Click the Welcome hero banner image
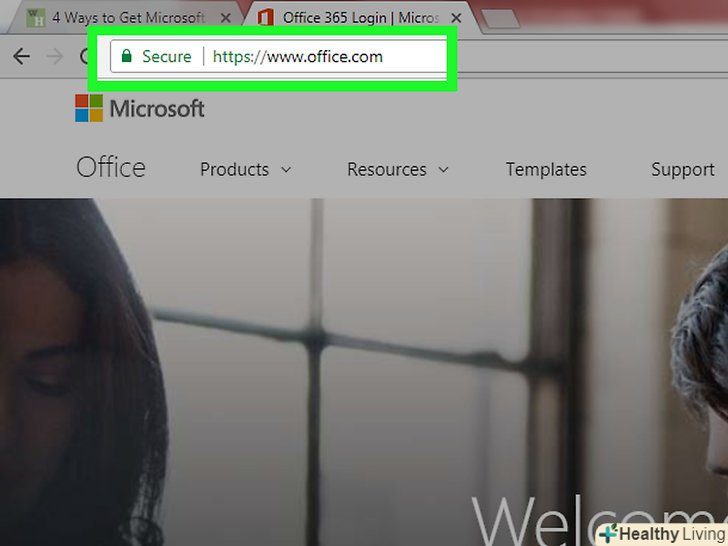The width and height of the screenshot is (728, 546). point(364,372)
